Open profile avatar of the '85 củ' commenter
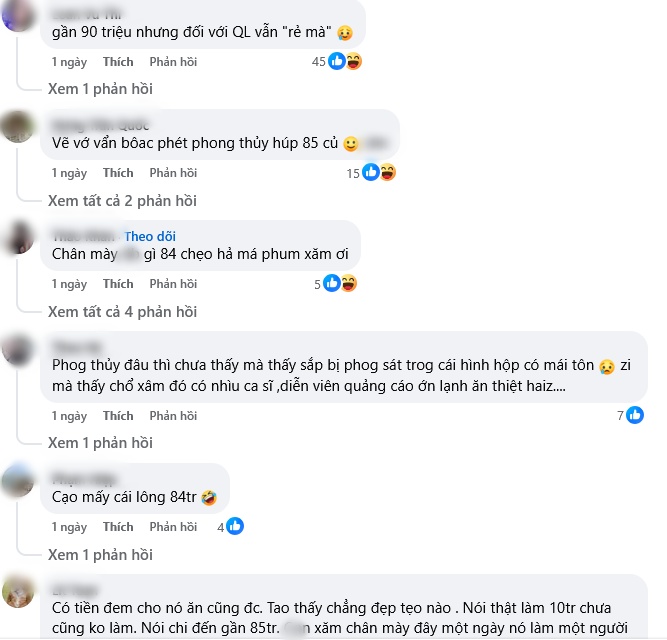The height and width of the screenshot is (640, 667). pyautogui.click(x=18, y=127)
